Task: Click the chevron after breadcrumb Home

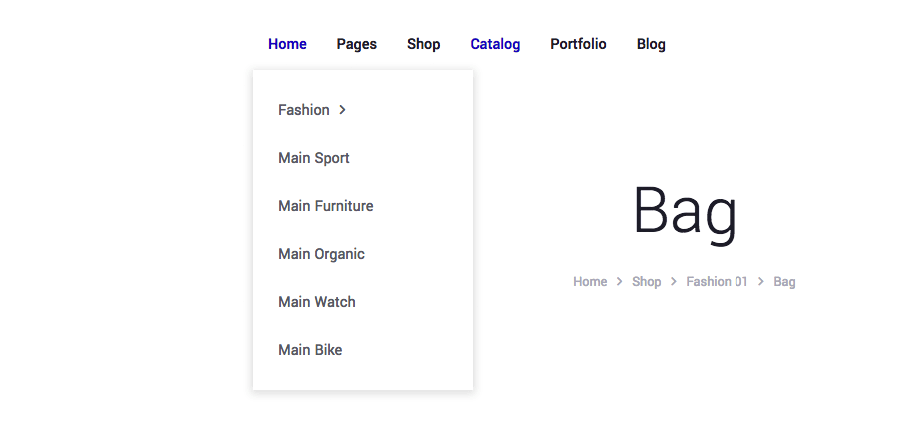Action: pos(620,282)
